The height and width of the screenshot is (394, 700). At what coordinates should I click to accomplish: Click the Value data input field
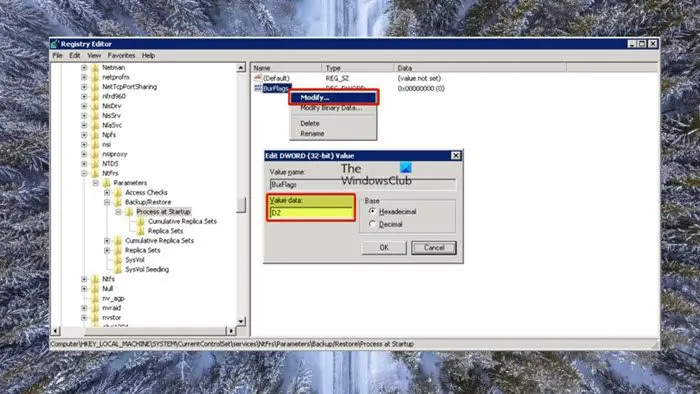click(311, 213)
